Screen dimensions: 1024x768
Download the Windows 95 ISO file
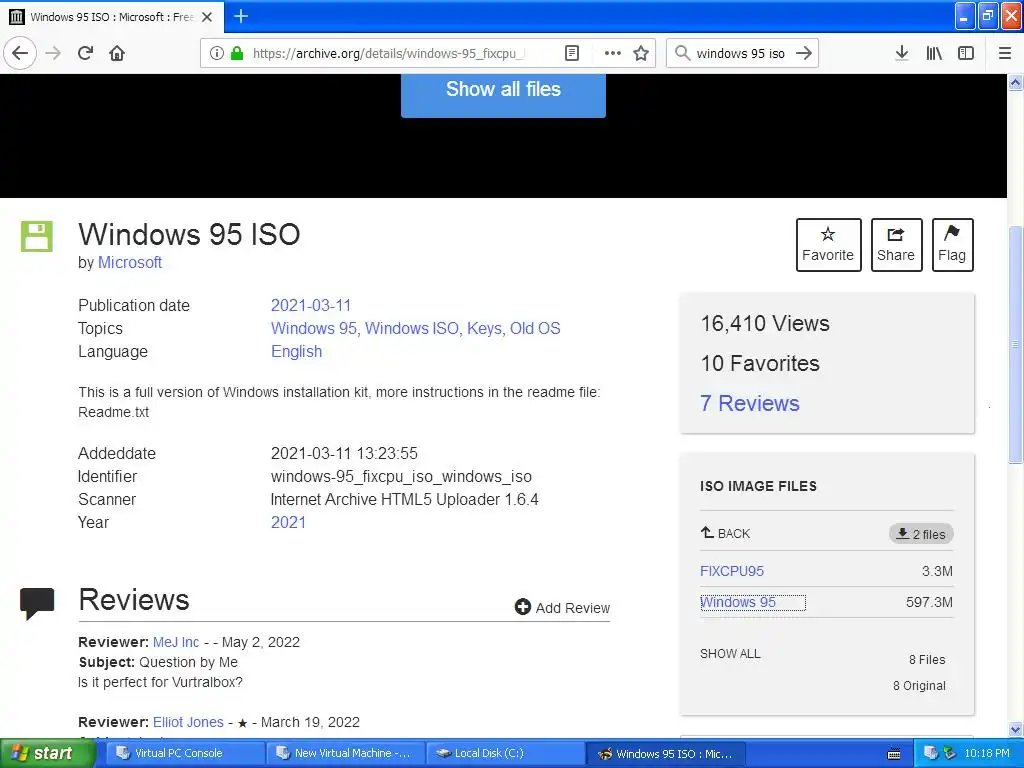click(738, 602)
